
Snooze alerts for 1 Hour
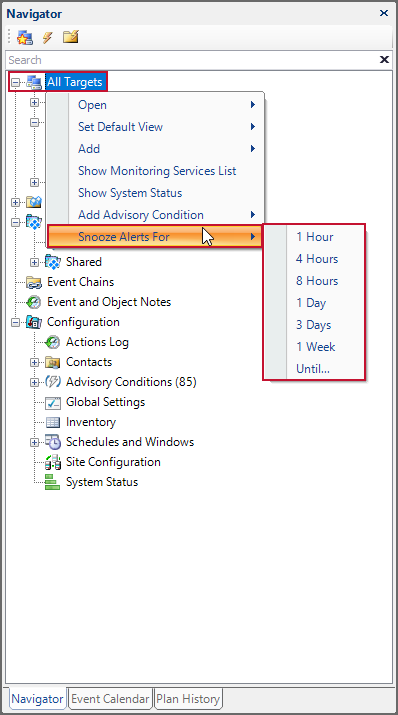pyautogui.click(x=315, y=237)
